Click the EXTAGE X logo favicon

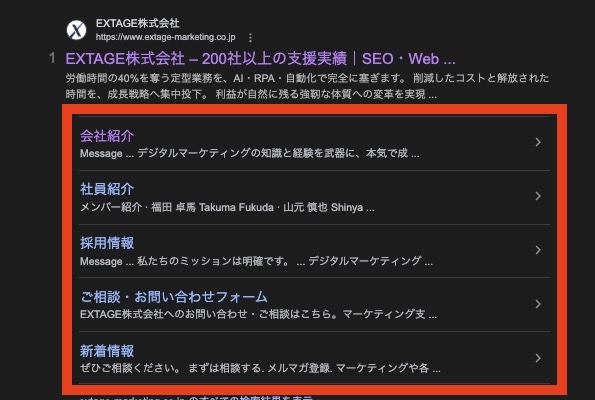(x=76, y=30)
